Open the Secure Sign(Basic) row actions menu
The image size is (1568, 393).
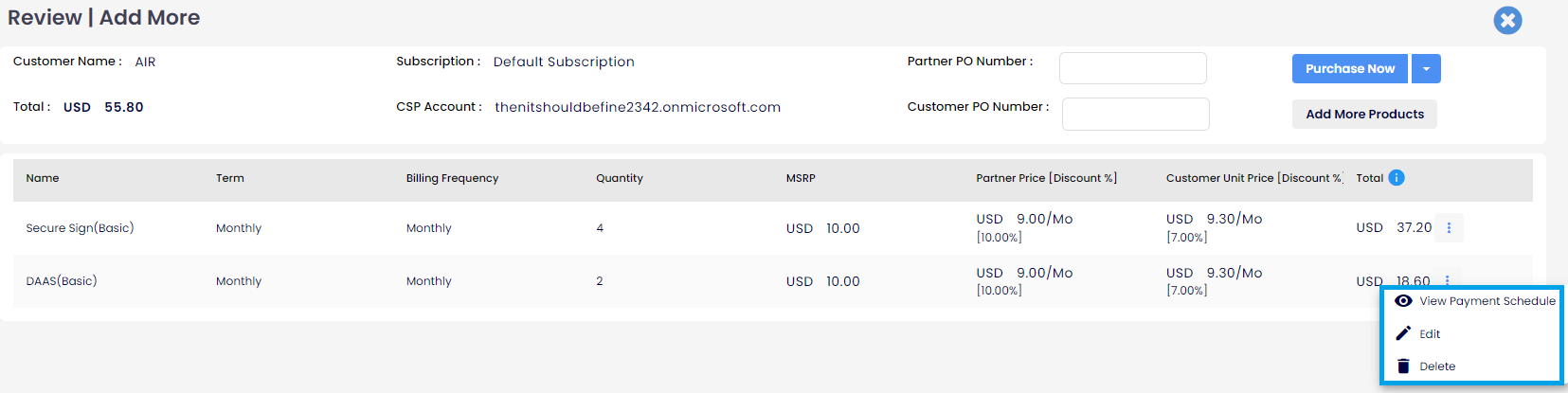click(x=1449, y=227)
